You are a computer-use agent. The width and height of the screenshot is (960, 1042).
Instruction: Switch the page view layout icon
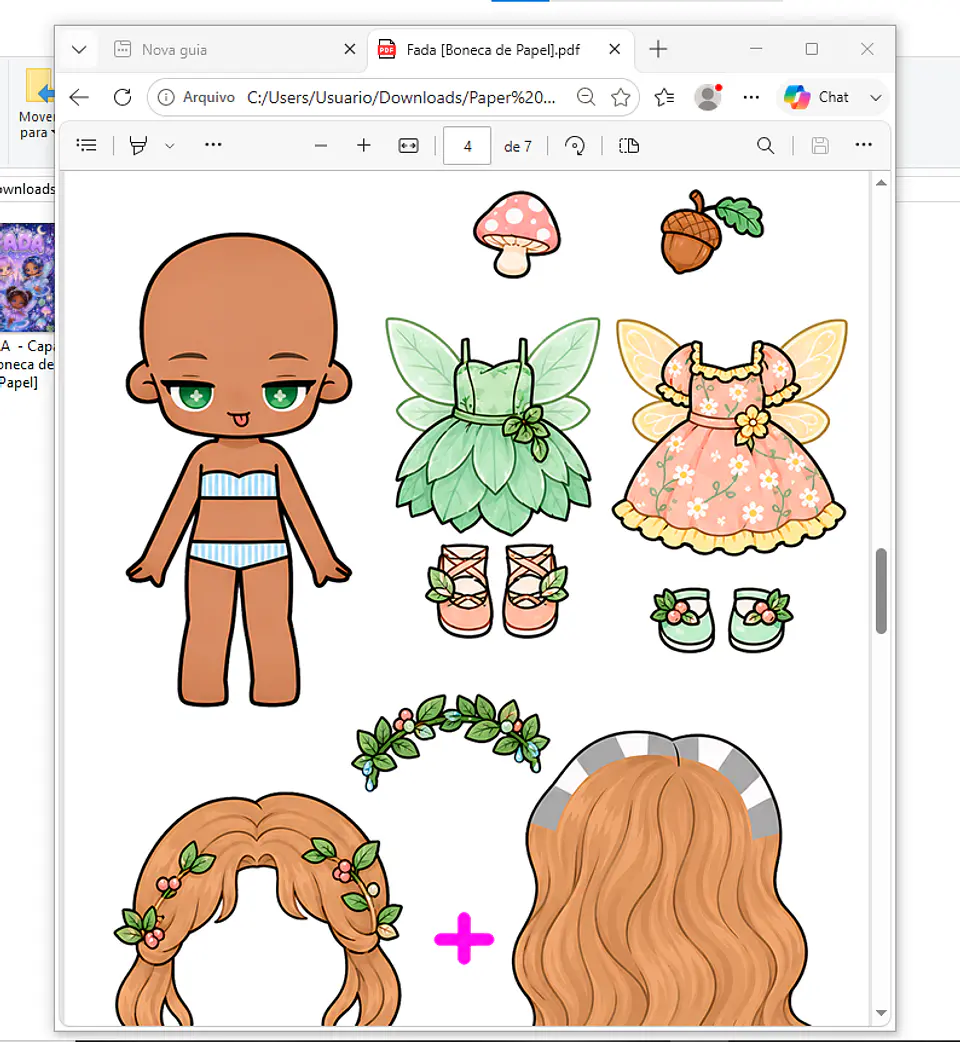(x=628, y=146)
